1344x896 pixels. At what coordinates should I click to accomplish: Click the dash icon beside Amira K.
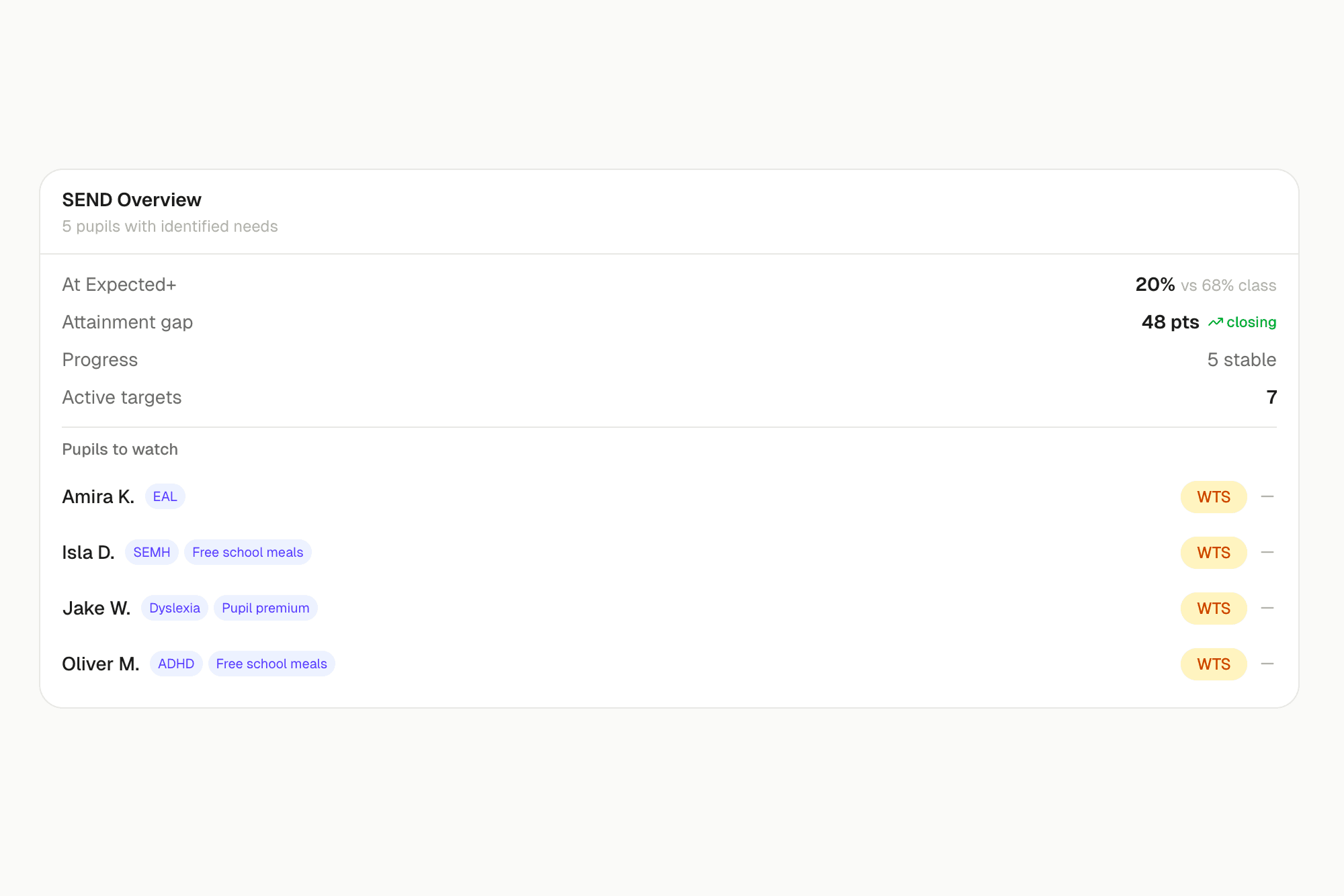pos(1267,497)
